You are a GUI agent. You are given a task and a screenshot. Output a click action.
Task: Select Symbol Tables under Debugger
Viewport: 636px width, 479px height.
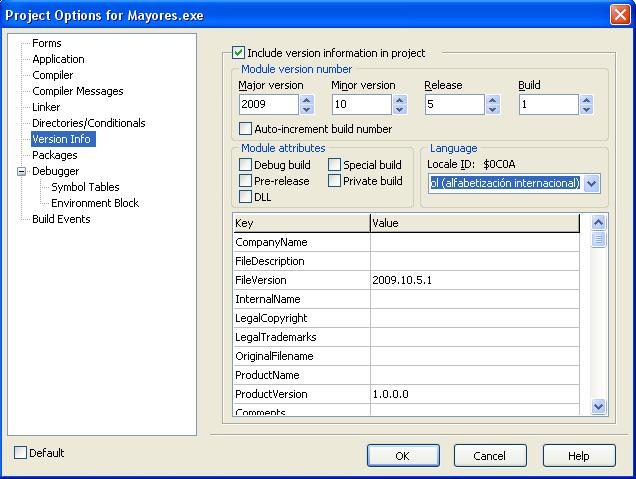(85, 187)
